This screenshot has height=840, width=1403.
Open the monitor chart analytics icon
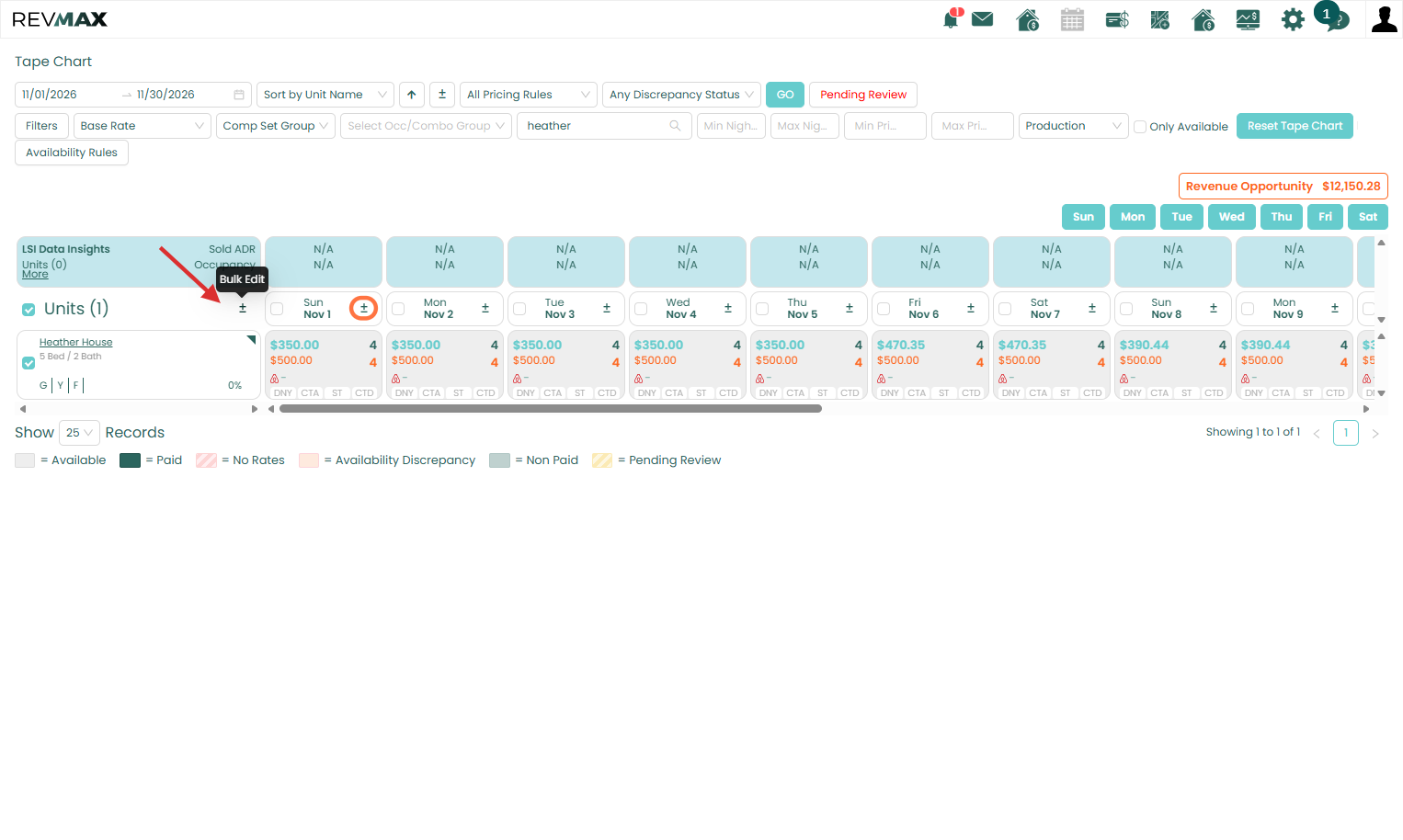[x=1248, y=19]
